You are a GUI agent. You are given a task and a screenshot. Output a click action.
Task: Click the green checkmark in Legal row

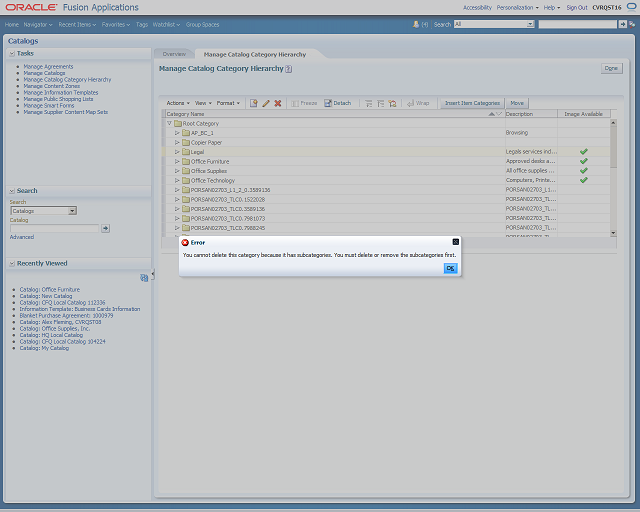click(584, 151)
